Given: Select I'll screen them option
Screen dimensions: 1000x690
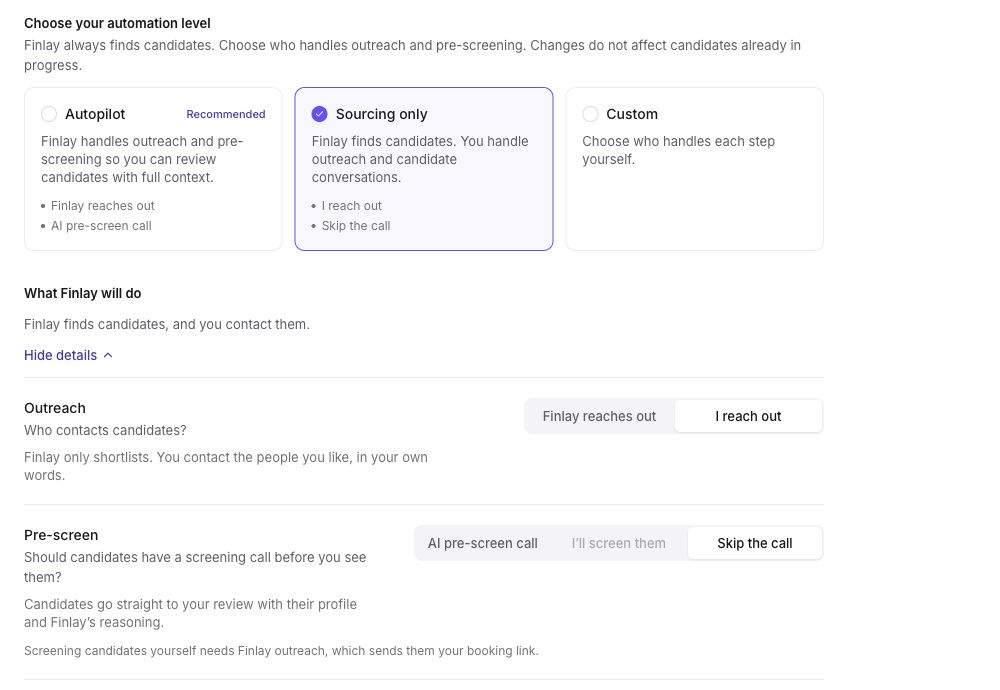Looking at the screenshot, I should click(619, 543).
